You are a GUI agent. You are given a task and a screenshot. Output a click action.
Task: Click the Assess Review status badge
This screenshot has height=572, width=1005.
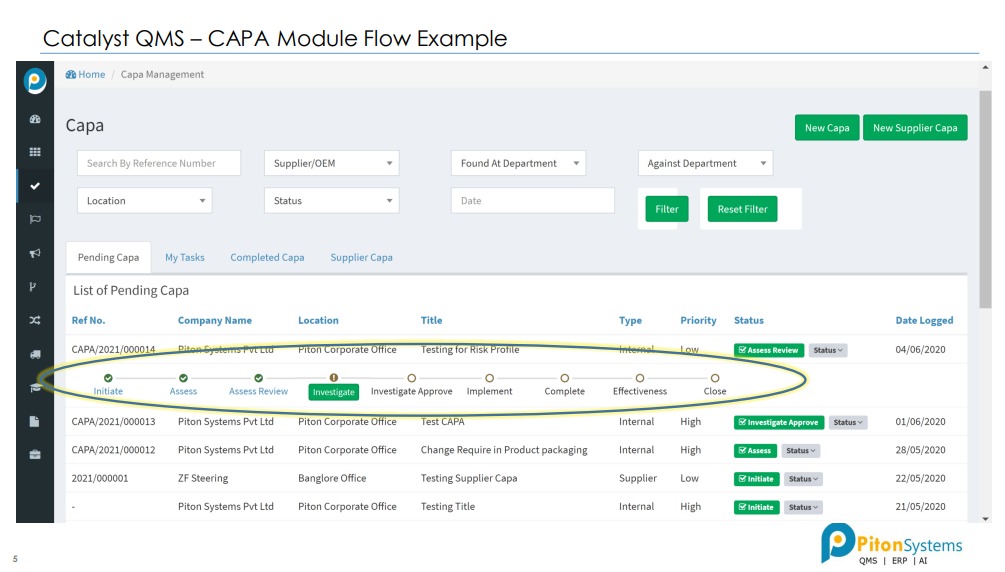pos(768,350)
